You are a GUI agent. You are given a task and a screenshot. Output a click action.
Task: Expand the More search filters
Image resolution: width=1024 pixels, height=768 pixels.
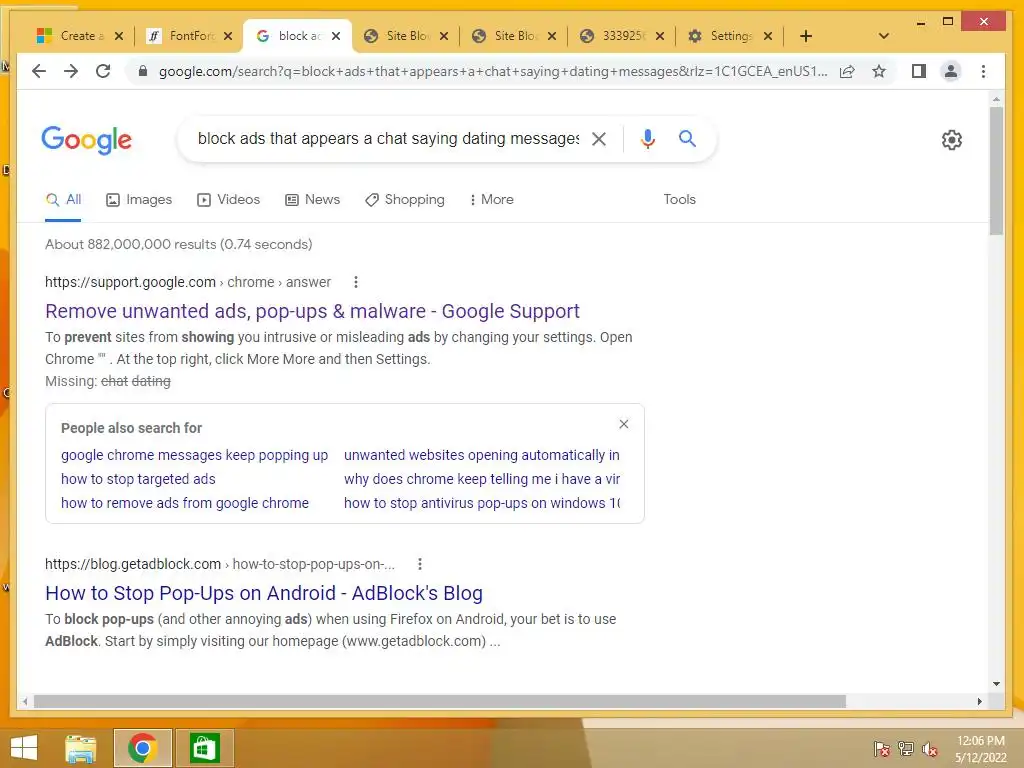point(492,200)
